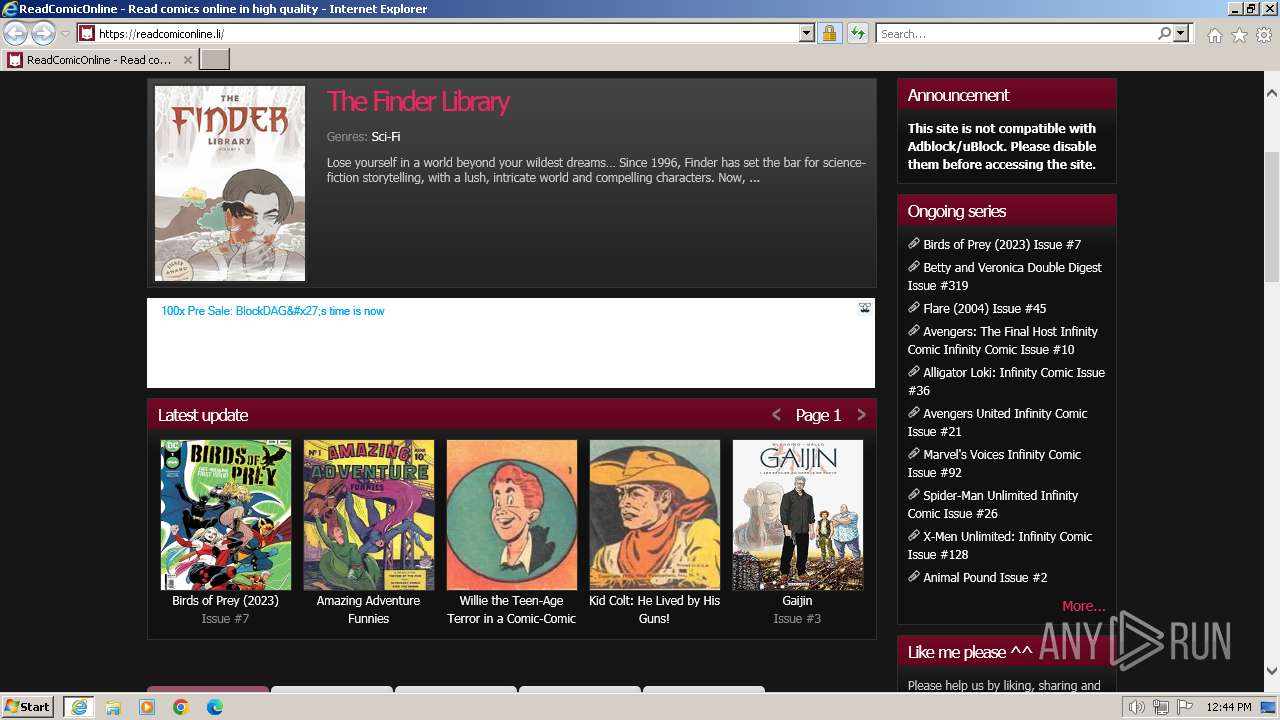Click the vertical scrollbar thumb

pos(1272,217)
